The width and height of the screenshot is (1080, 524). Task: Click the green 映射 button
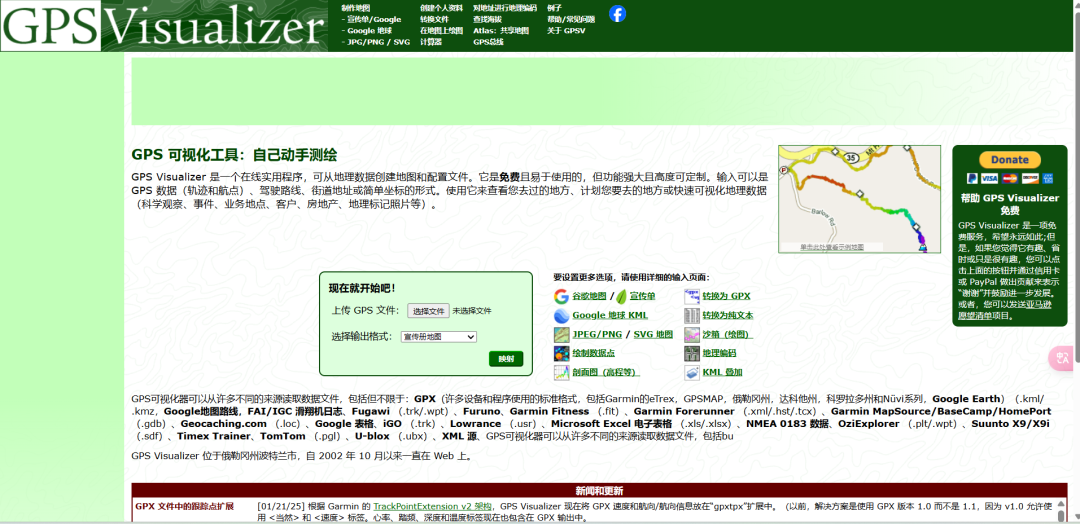[x=506, y=359]
